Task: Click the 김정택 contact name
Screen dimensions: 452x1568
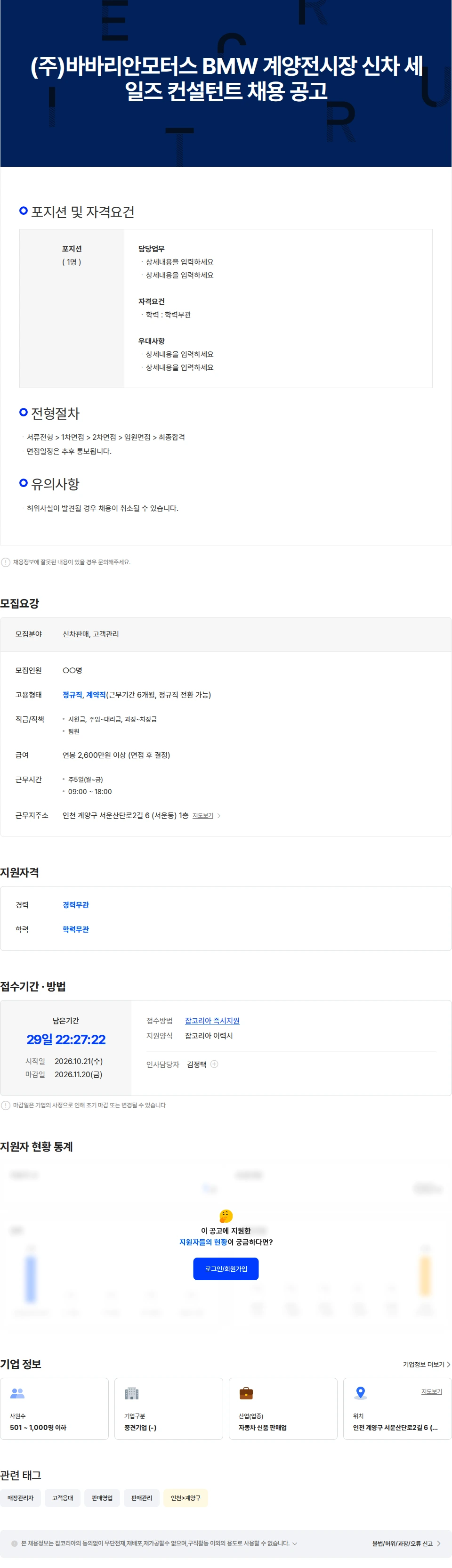Action: [196, 1064]
